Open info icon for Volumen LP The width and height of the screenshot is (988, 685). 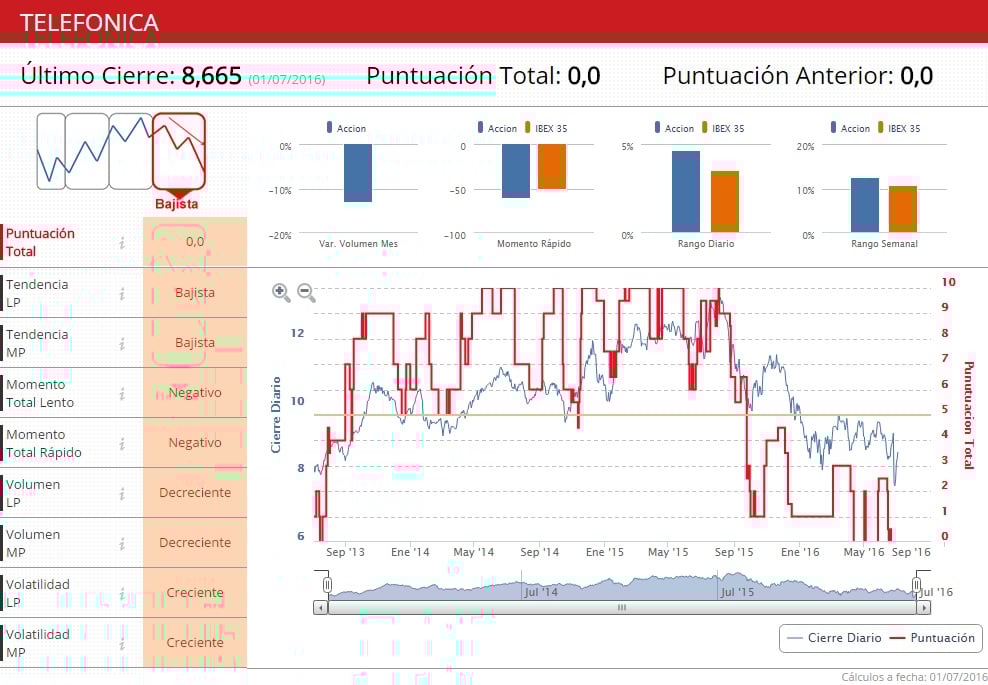122,494
